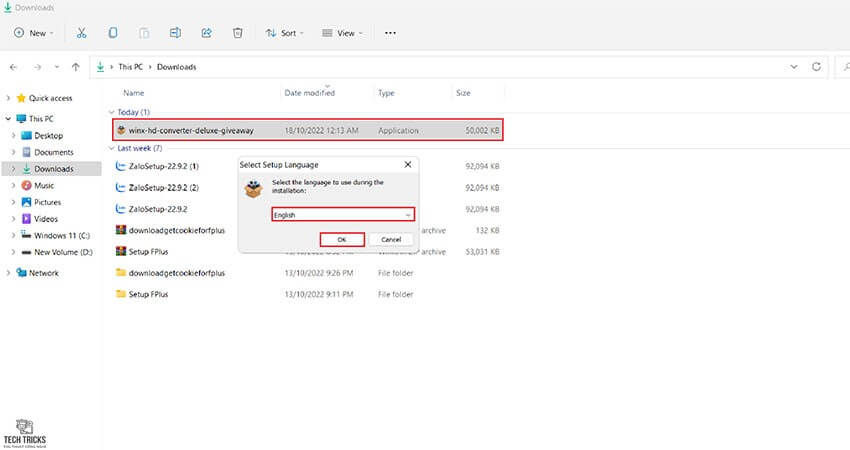Sort by Name column header
The height and width of the screenshot is (450, 850).
pos(133,93)
